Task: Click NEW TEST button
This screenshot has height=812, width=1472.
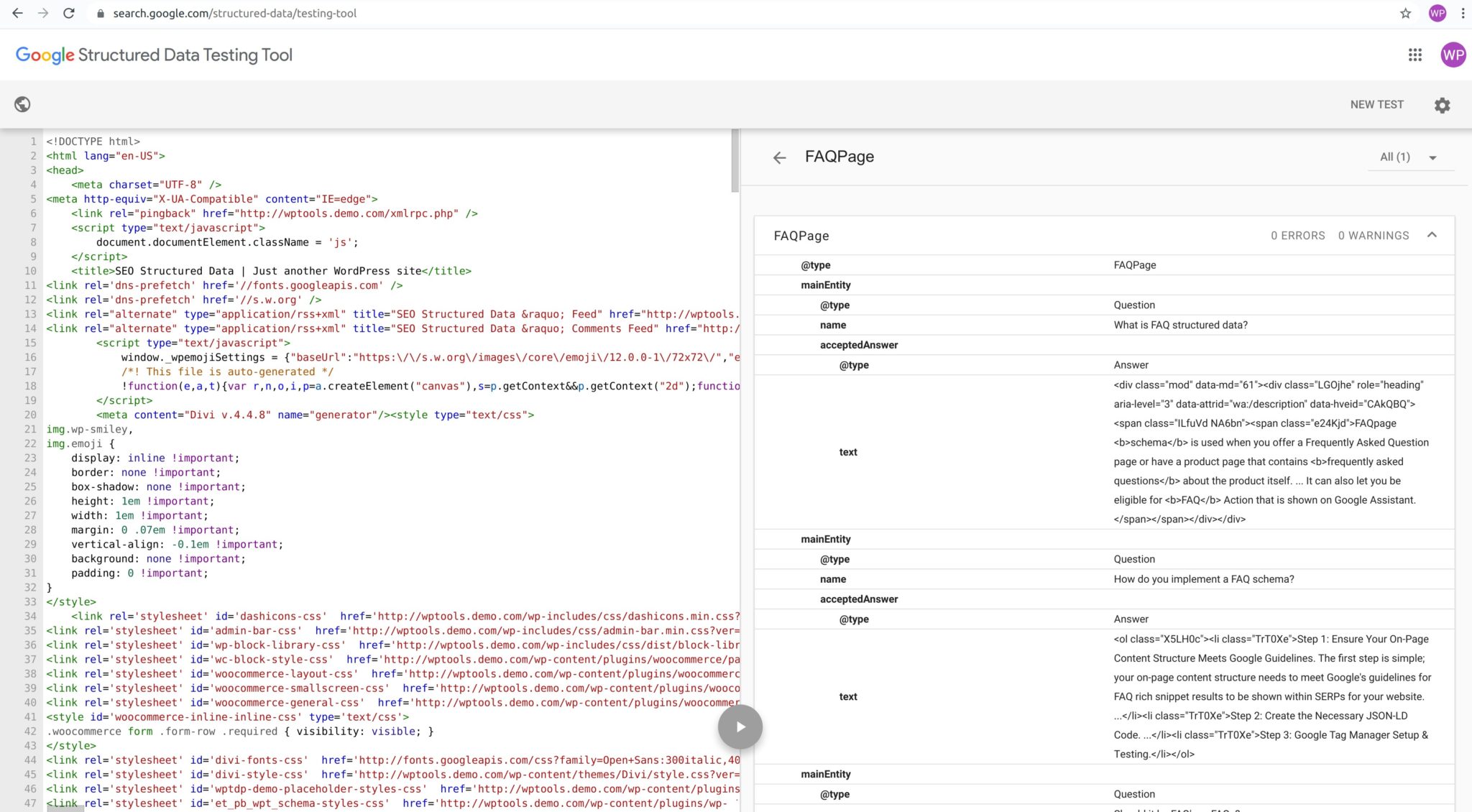Action: [x=1377, y=104]
